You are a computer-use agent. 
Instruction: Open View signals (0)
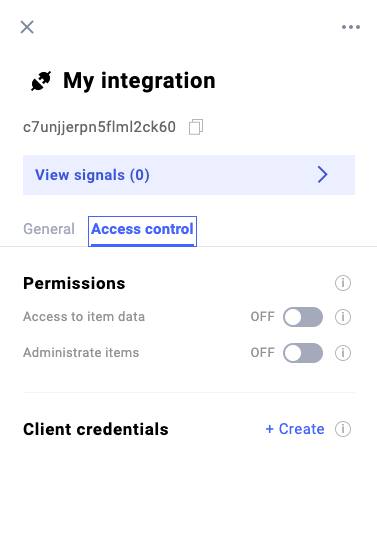[189, 175]
